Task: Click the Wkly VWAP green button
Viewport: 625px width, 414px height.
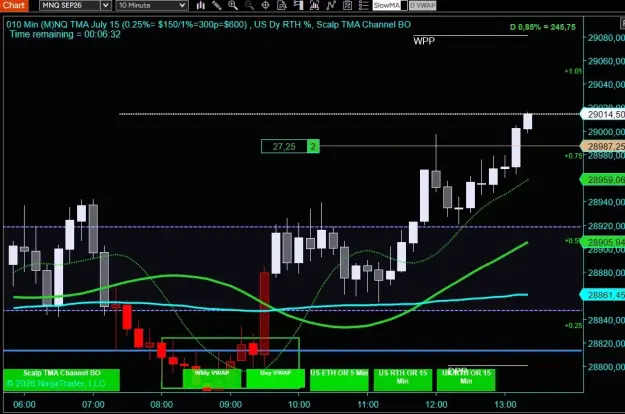Action: tap(212, 379)
